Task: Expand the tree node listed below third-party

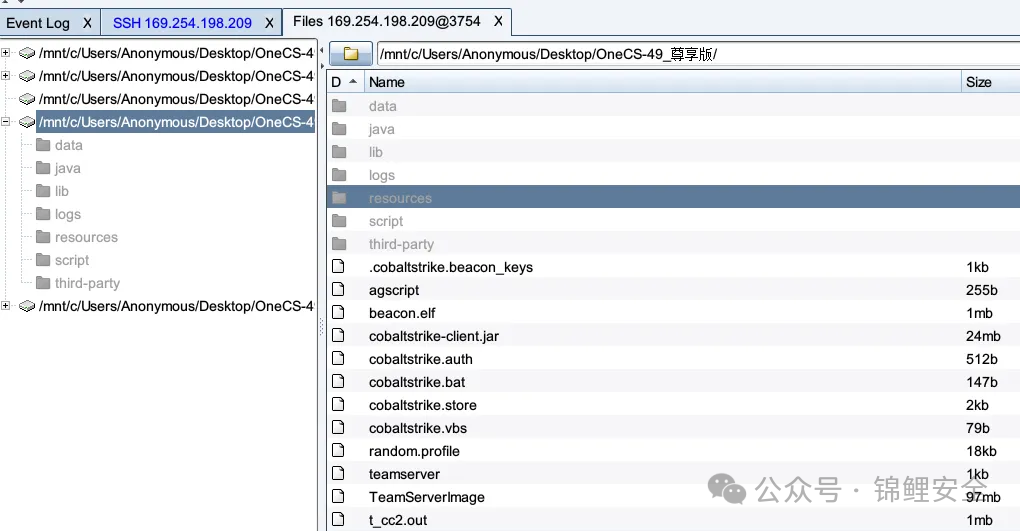Action: coord(6,306)
